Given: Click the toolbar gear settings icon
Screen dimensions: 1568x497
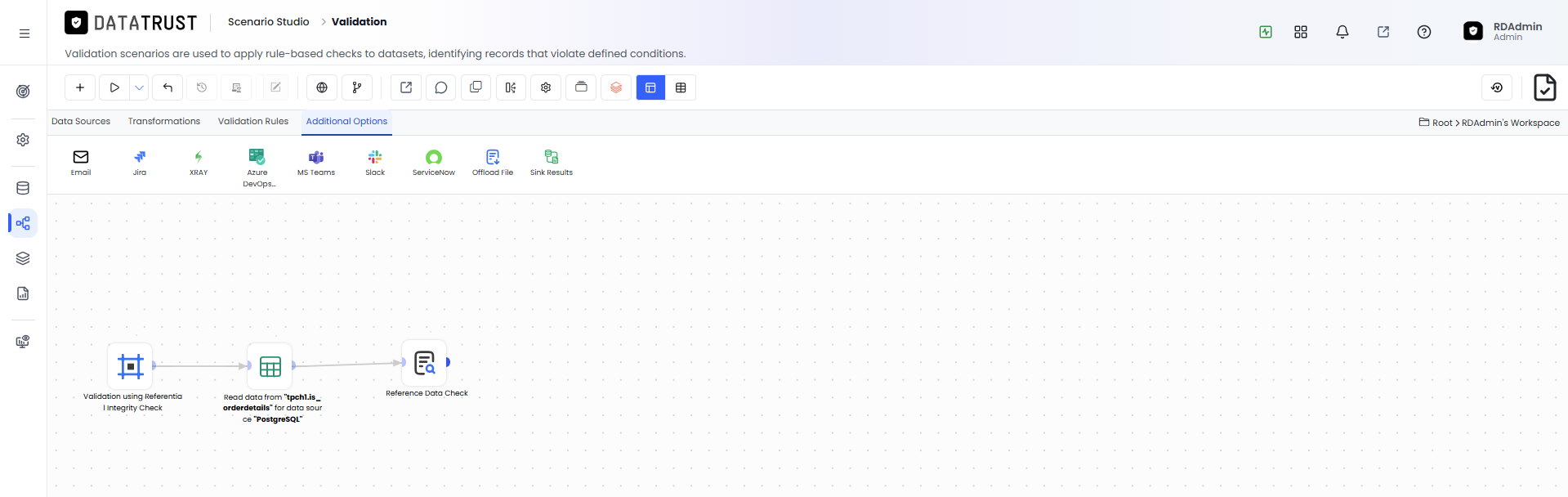Looking at the screenshot, I should [x=546, y=87].
